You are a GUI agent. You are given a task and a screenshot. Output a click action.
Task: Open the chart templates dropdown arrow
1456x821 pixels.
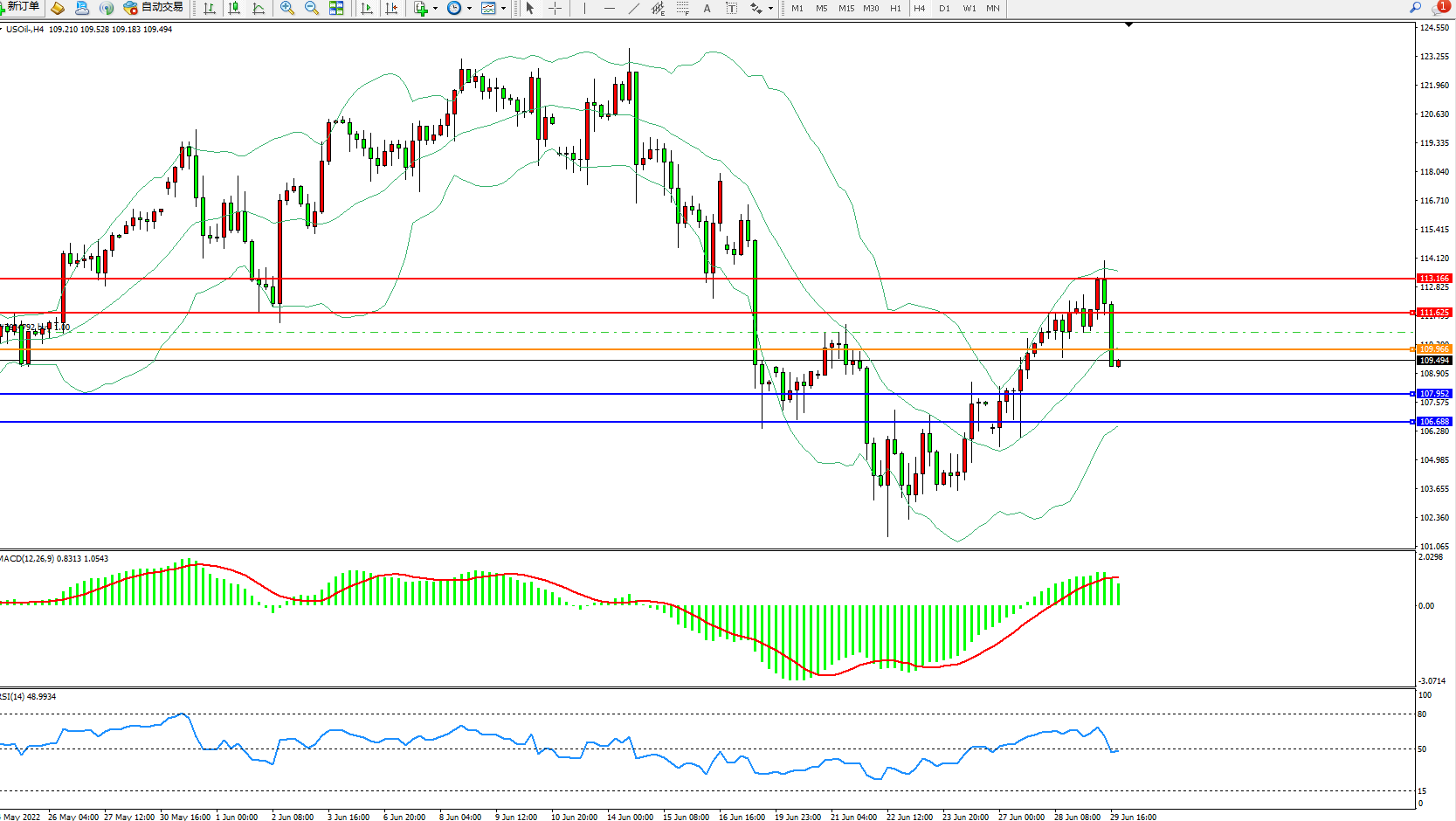[x=503, y=9]
